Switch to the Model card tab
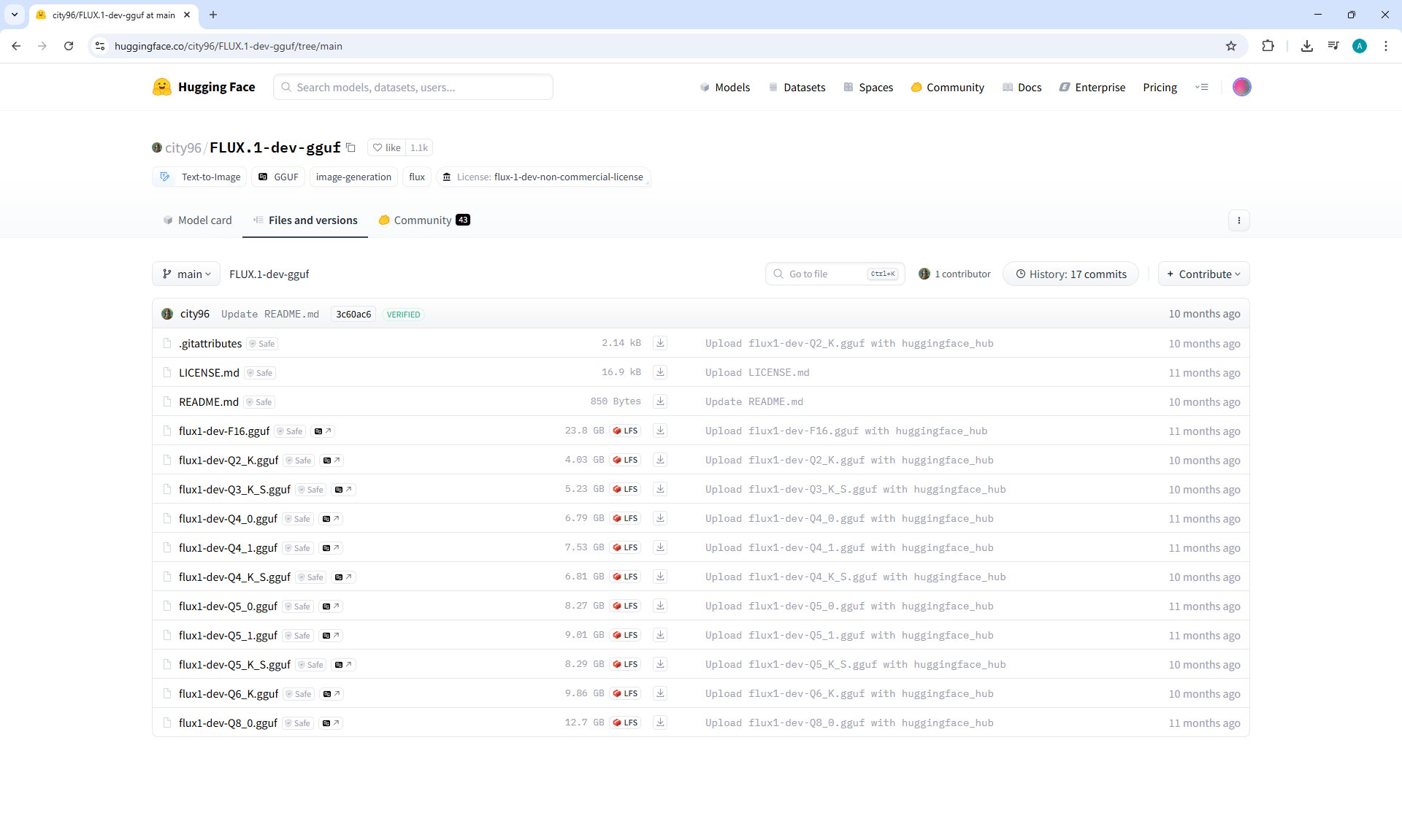The image size is (1402, 840). (197, 220)
